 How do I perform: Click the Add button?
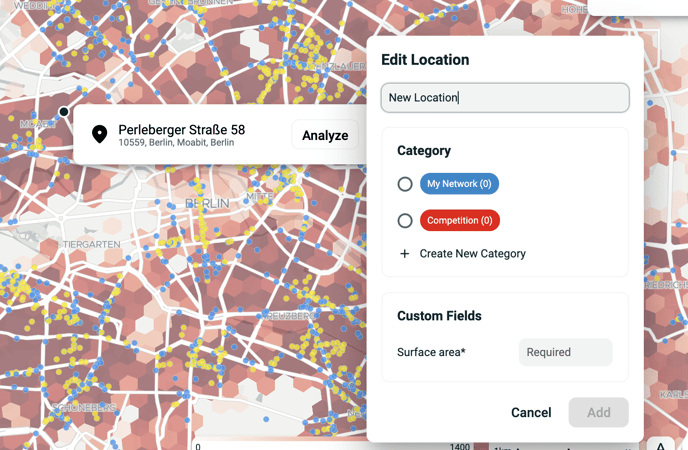click(598, 412)
